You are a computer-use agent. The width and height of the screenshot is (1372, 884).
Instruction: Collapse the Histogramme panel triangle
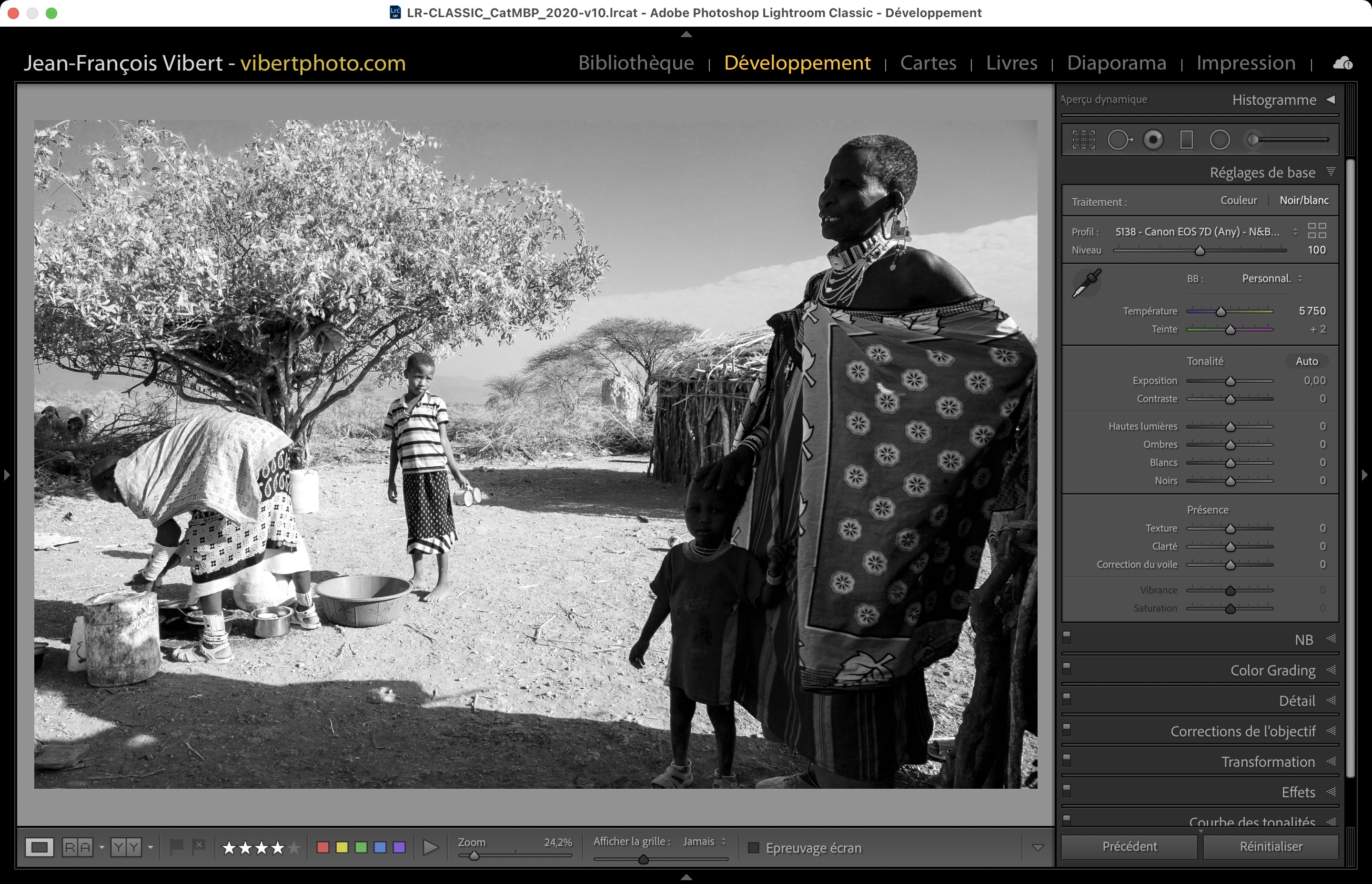(1331, 99)
